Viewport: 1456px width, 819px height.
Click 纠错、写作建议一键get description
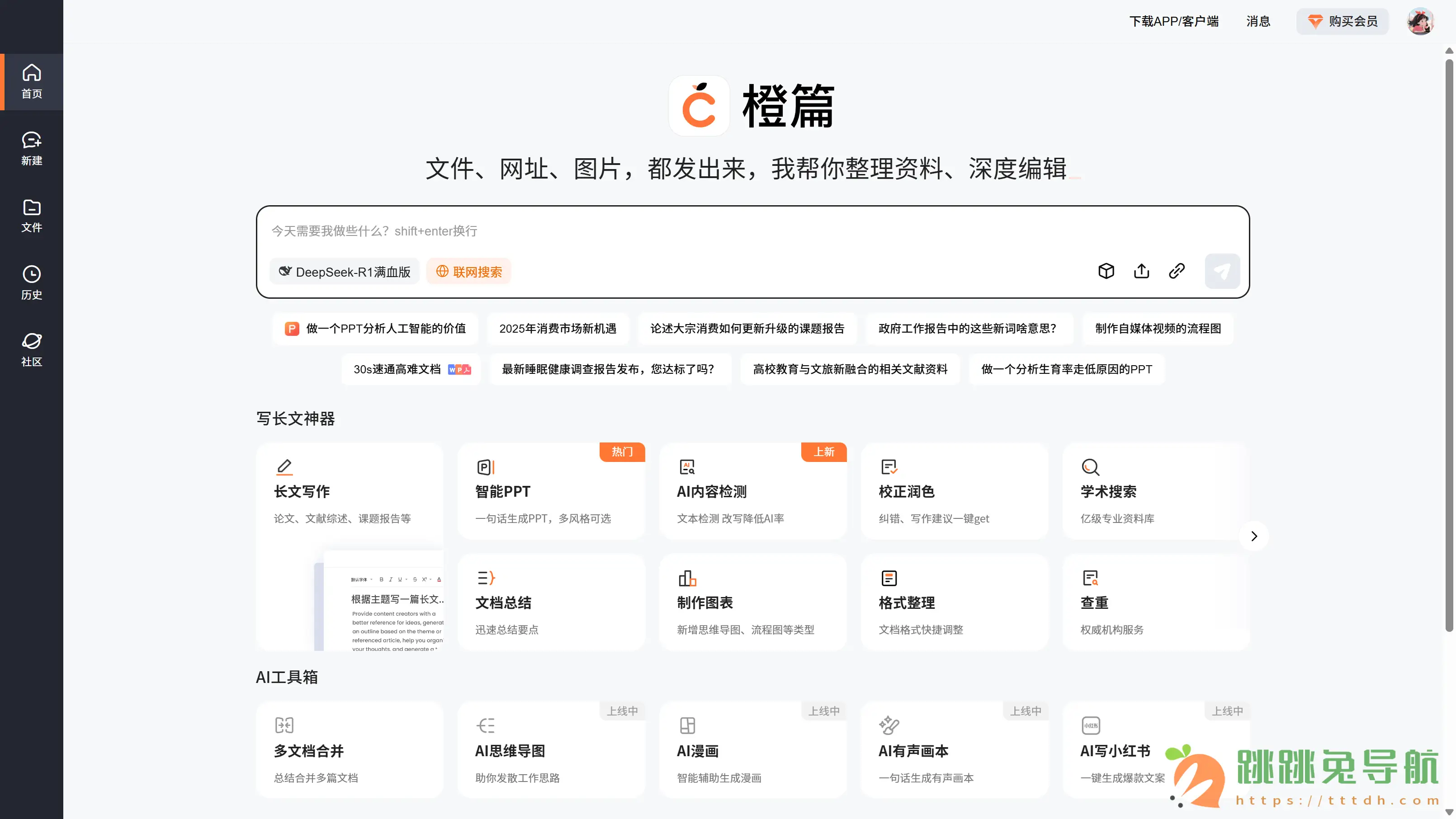(934, 518)
